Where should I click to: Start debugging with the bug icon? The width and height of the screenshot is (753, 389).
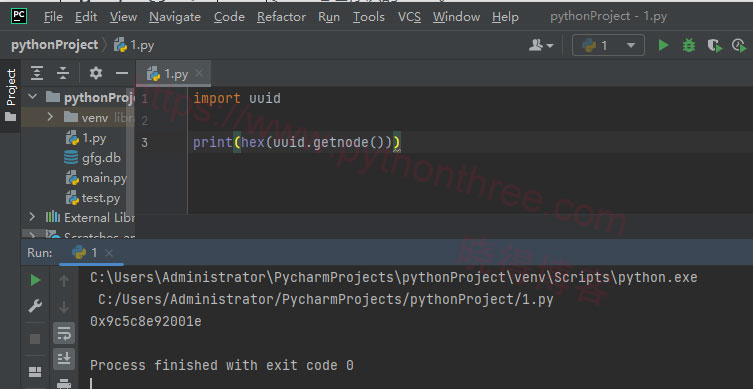[x=689, y=46]
